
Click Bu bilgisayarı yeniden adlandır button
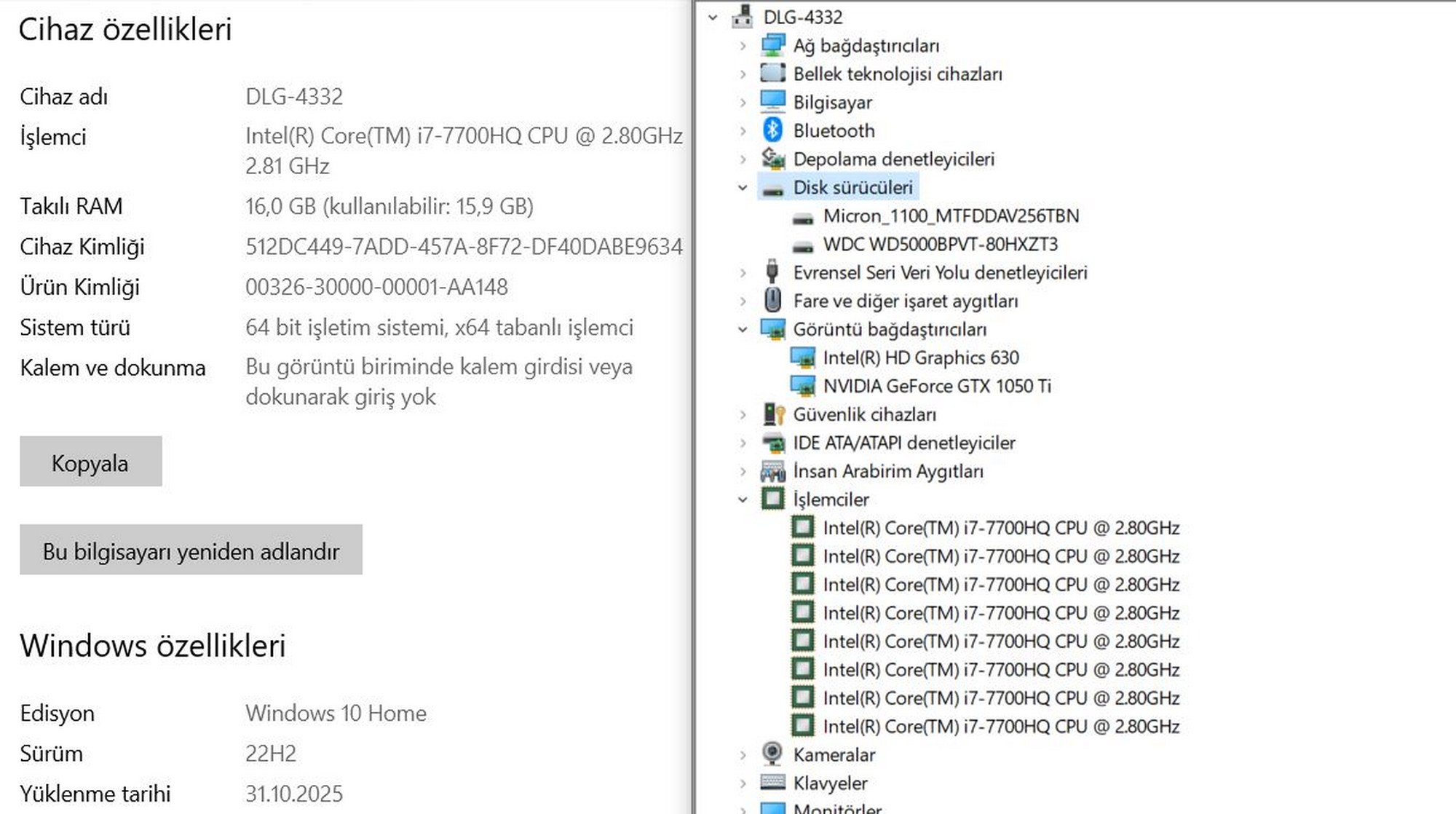click(x=191, y=550)
